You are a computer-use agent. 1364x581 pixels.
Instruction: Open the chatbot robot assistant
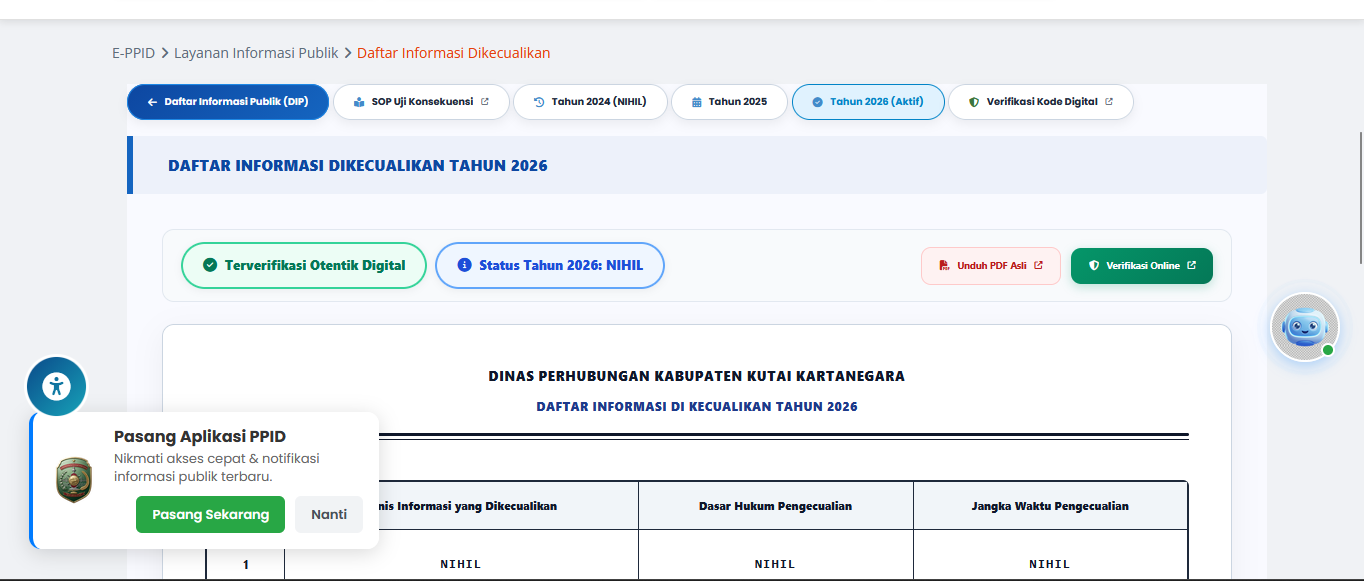point(1304,326)
